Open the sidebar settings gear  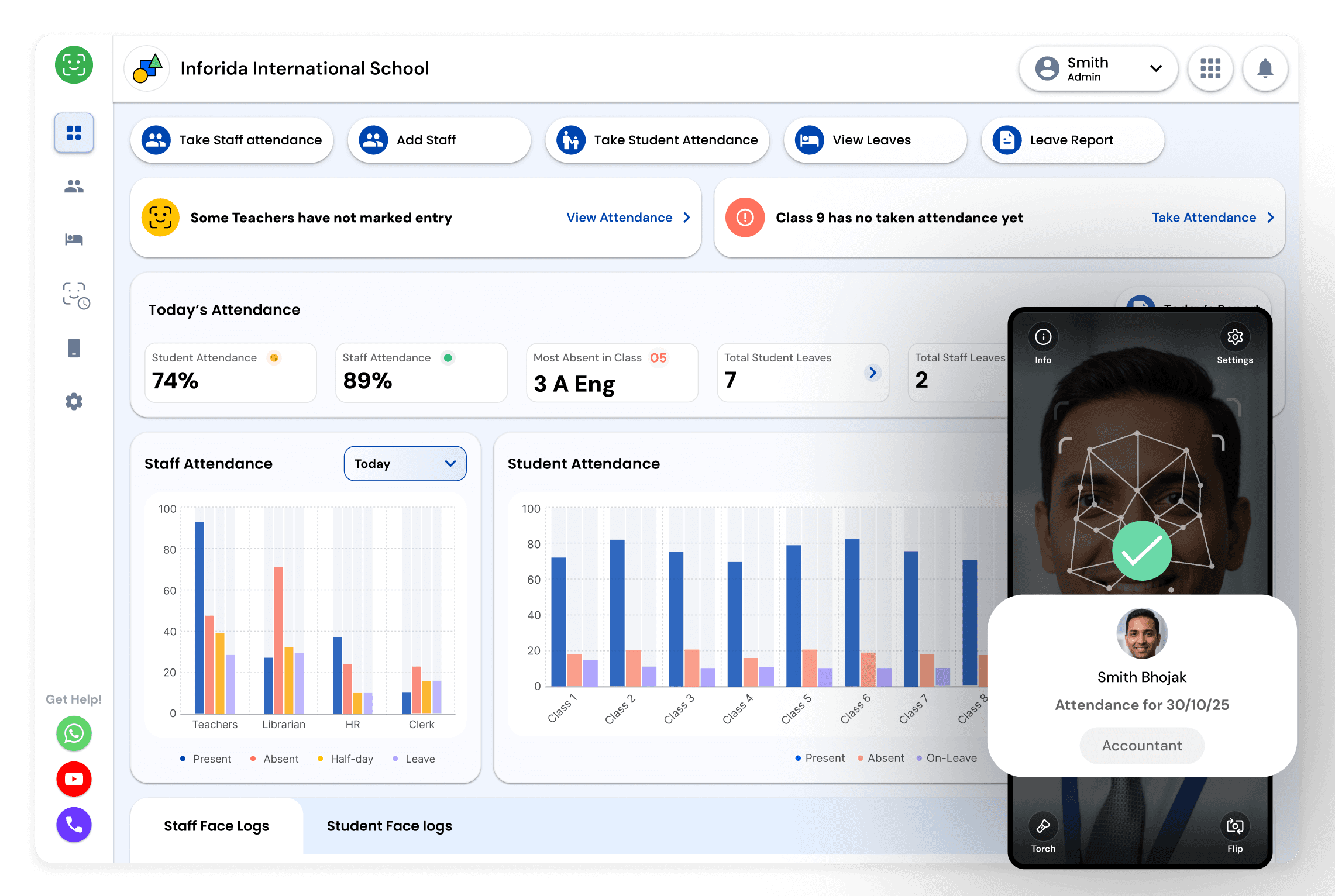[x=74, y=402]
